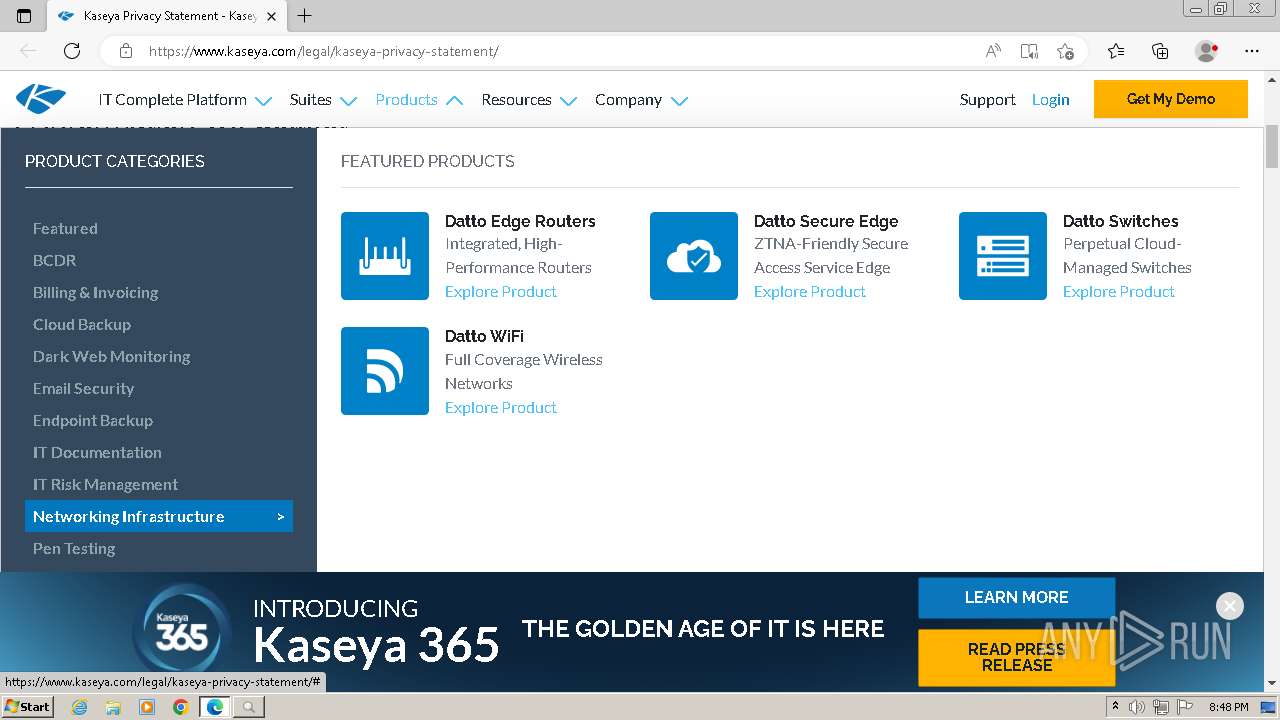
Task: Explore Product link for Datto Edge Routers
Action: coord(501,292)
